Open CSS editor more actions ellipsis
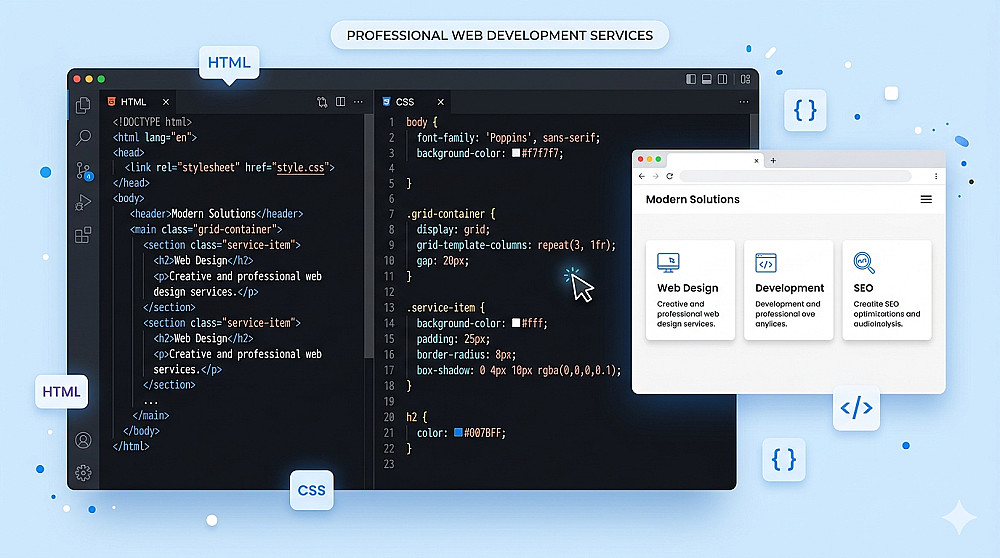The height and width of the screenshot is (558, 1000). (744, 102)
